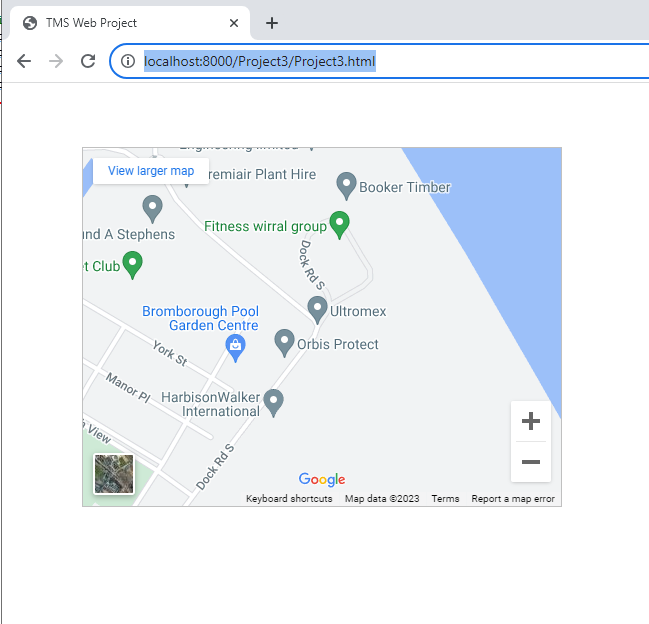Open the map Terms link
Screen dimensions: 649x624
[x=445, y=499]
